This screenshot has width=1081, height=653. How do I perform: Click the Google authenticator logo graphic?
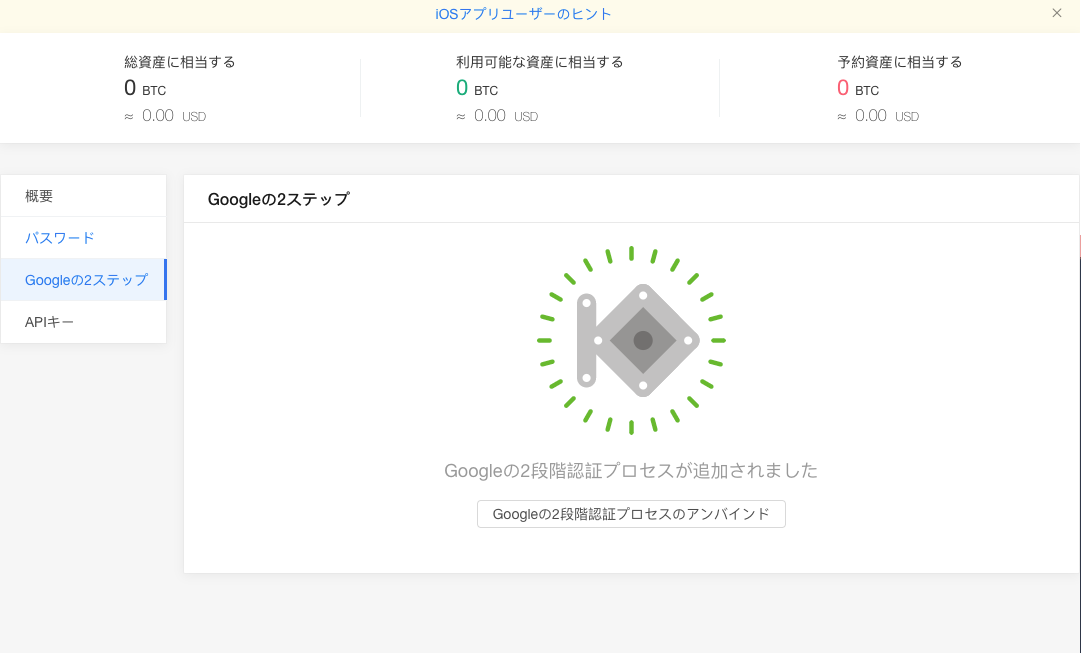coord(632,341)
